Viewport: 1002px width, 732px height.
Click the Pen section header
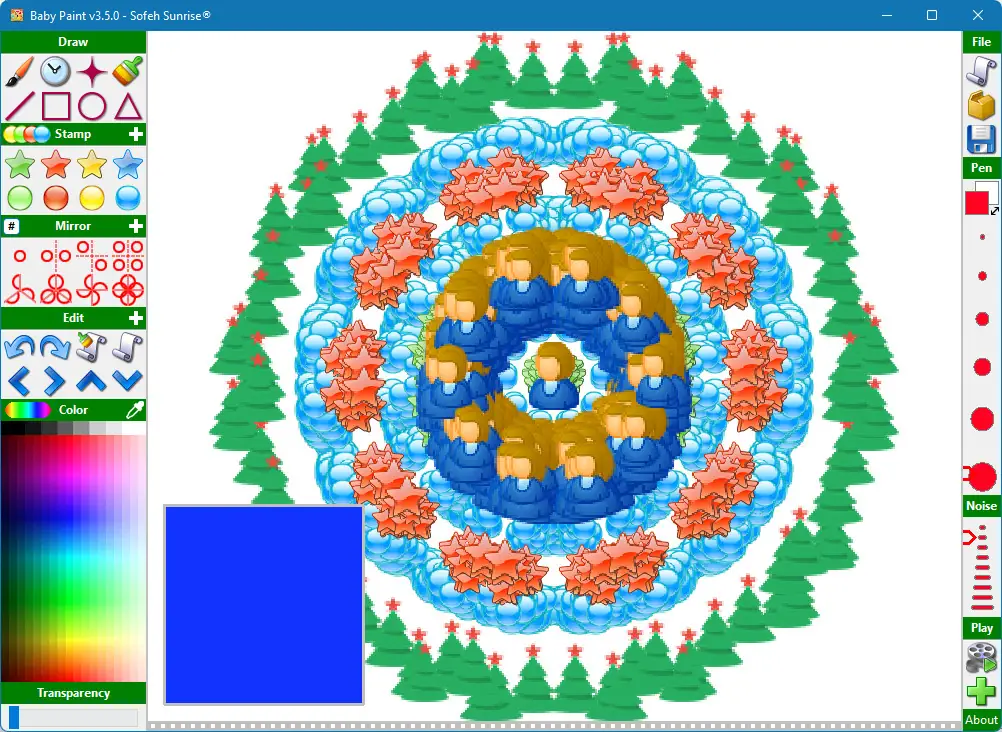coord(981,168)
